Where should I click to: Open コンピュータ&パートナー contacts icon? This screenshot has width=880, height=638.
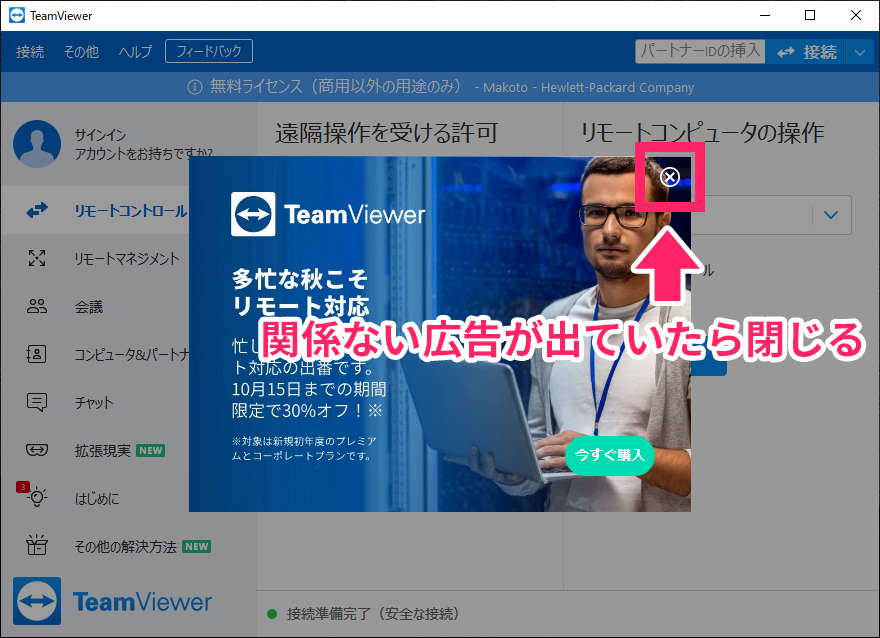point(37,355)
